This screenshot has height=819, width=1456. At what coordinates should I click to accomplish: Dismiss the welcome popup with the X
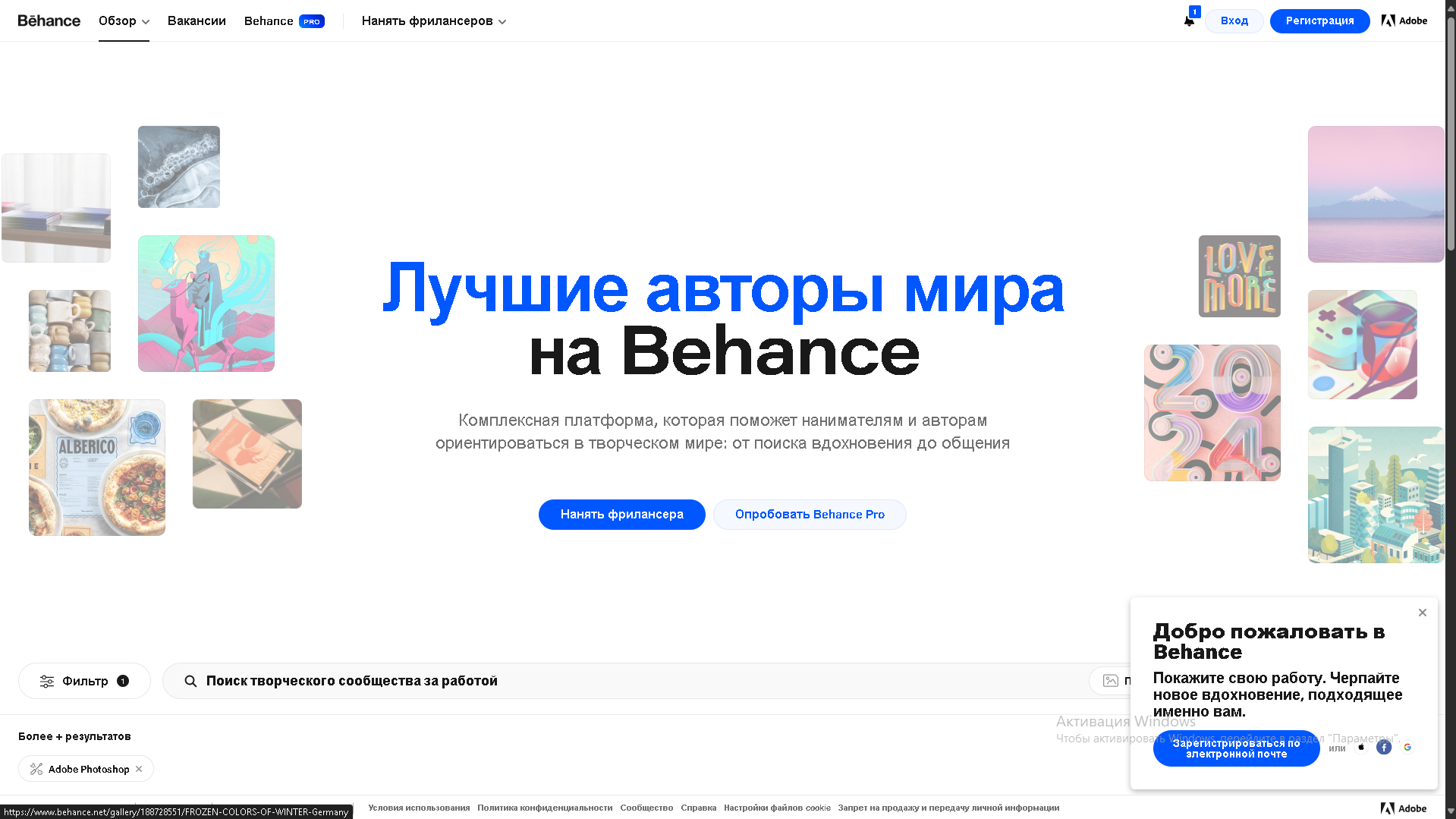coord(1422,613)
